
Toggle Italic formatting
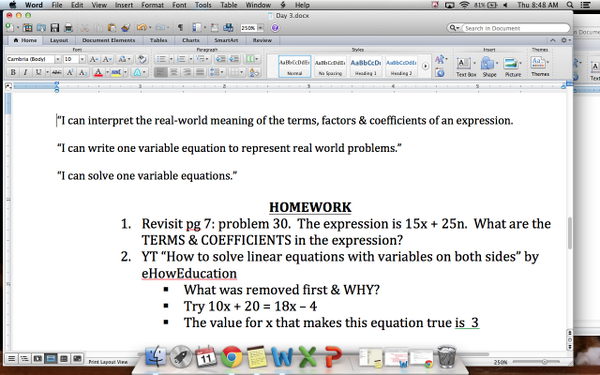click(25, 72)
